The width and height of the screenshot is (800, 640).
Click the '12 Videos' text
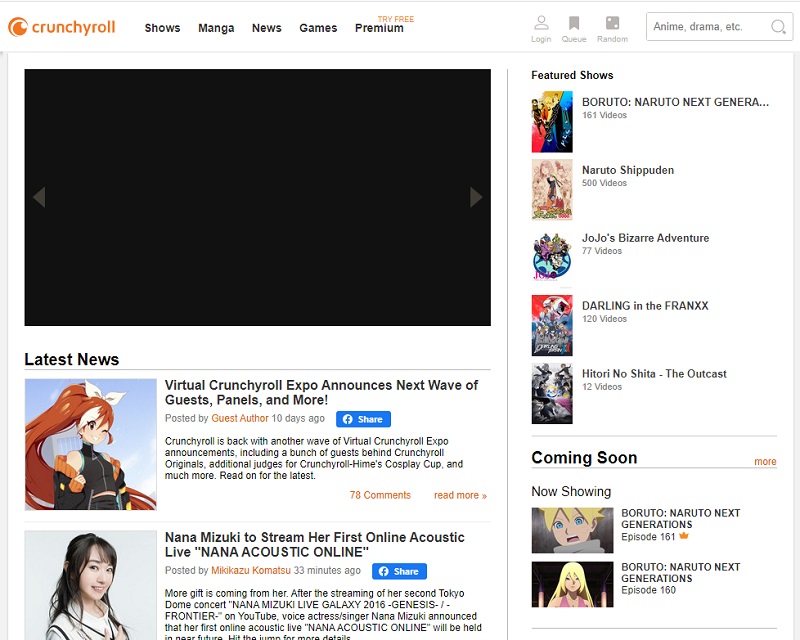[x=602, y=387]
